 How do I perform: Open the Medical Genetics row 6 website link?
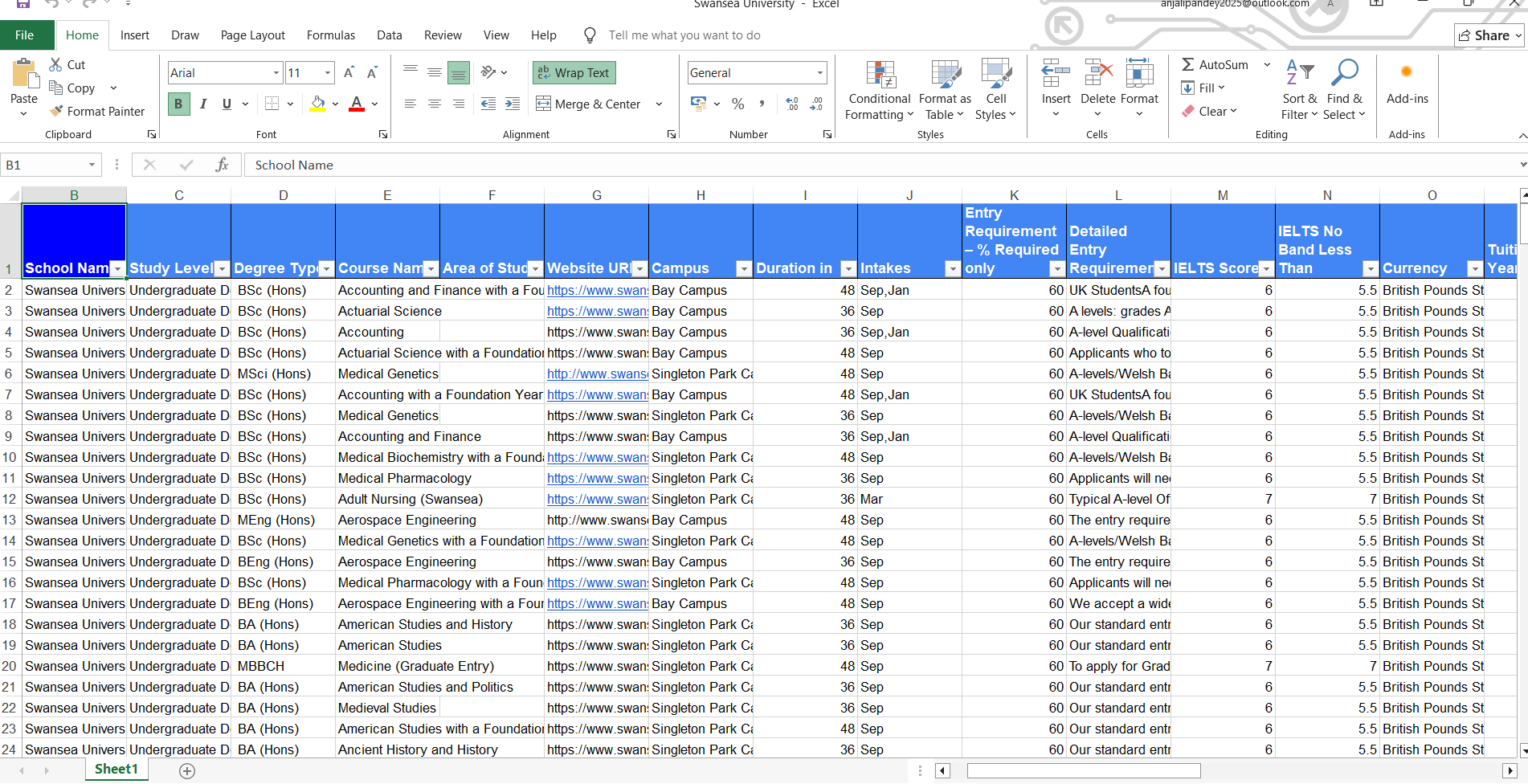coord(597,374)
